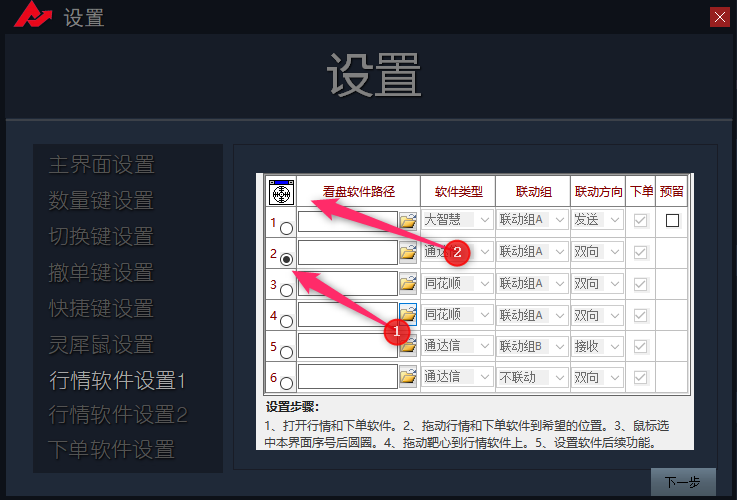
Task: Open 双向 direction dropdown in row 6
Action: click(x=597, y=377)
